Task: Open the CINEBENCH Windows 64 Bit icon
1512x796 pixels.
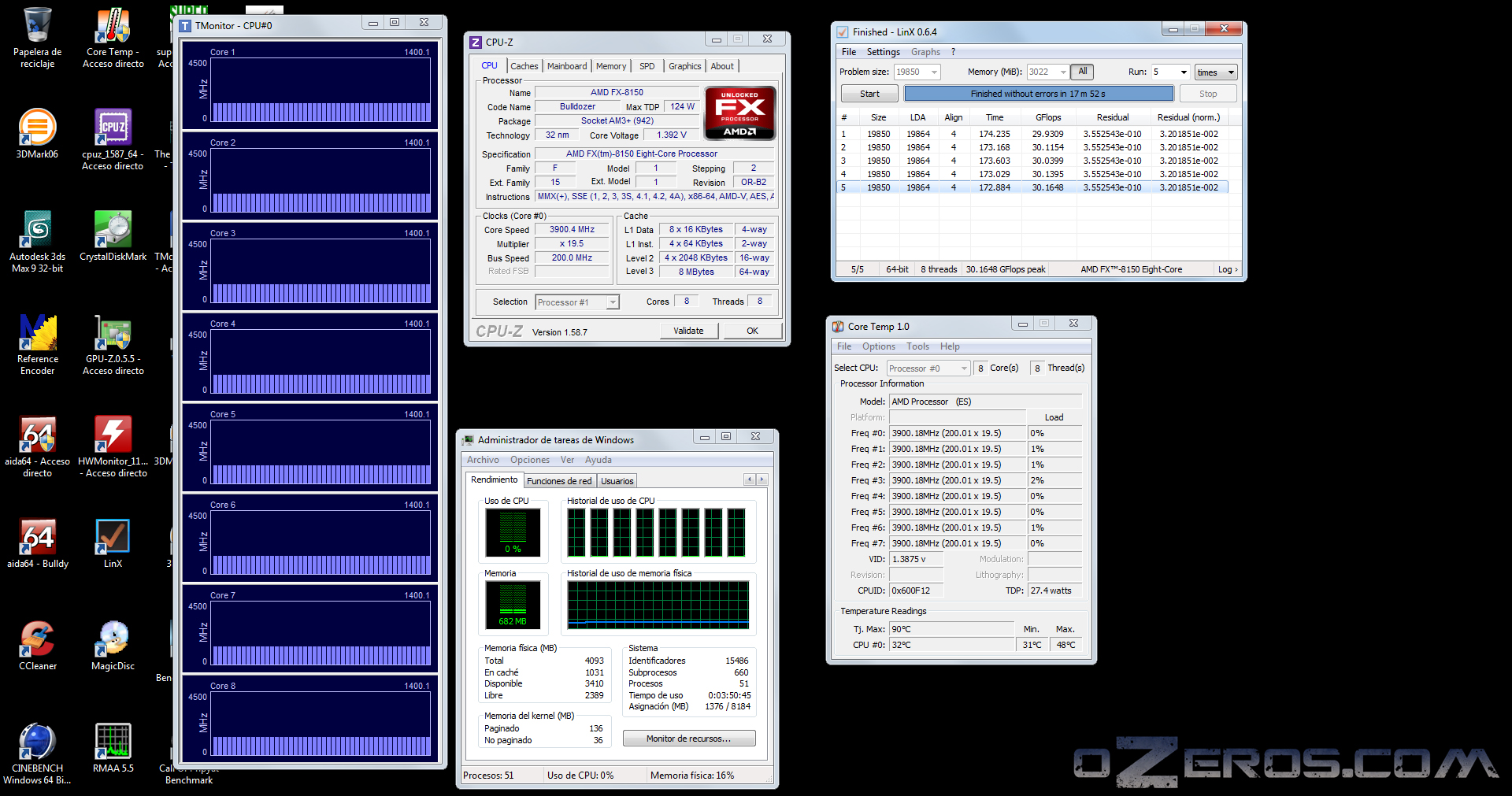Action: [x=37, y=753]
